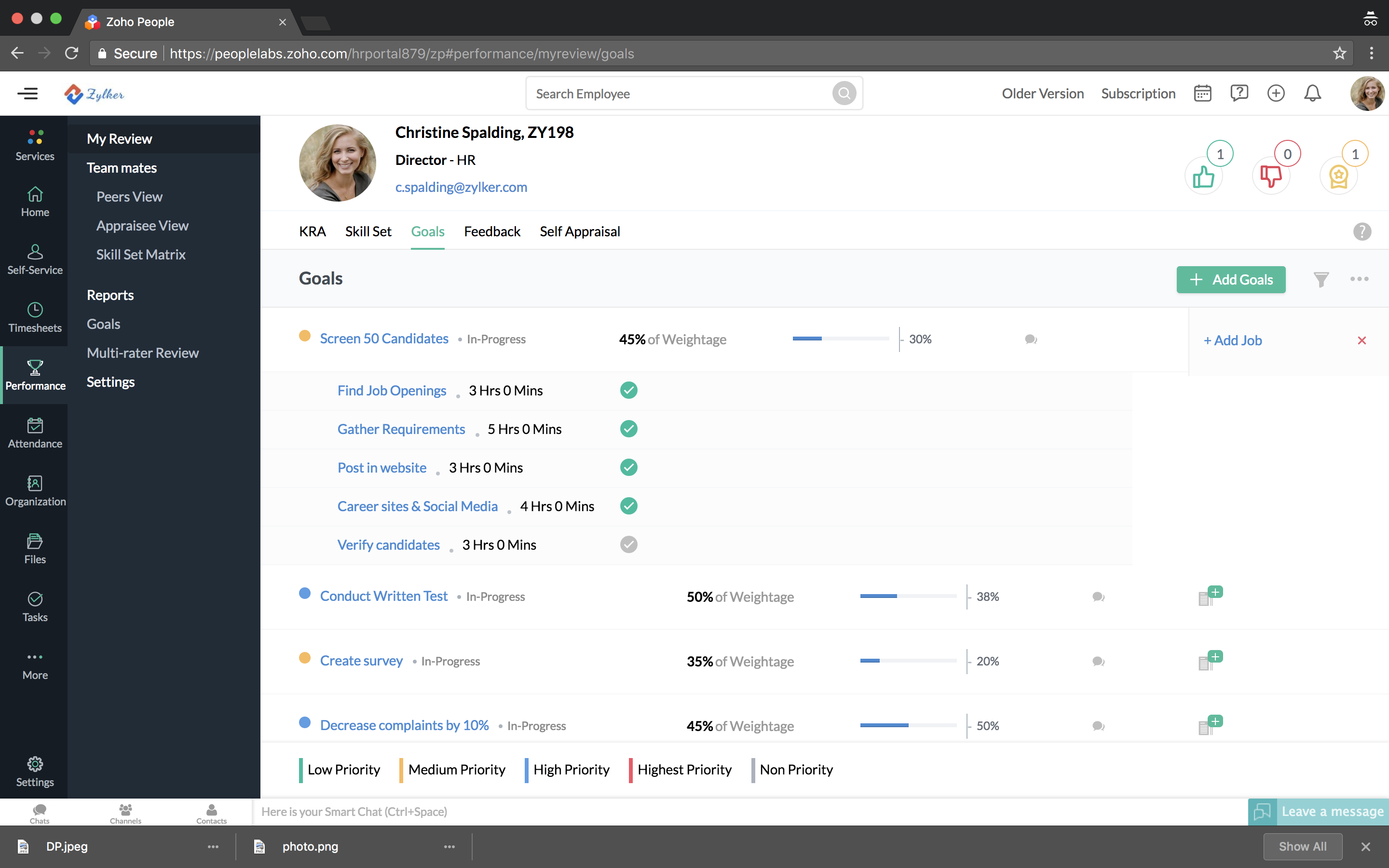This screenshot has height=868, width=1389.
Task: Toggle the Find Job Openings completed status
Action: [628, 390]
